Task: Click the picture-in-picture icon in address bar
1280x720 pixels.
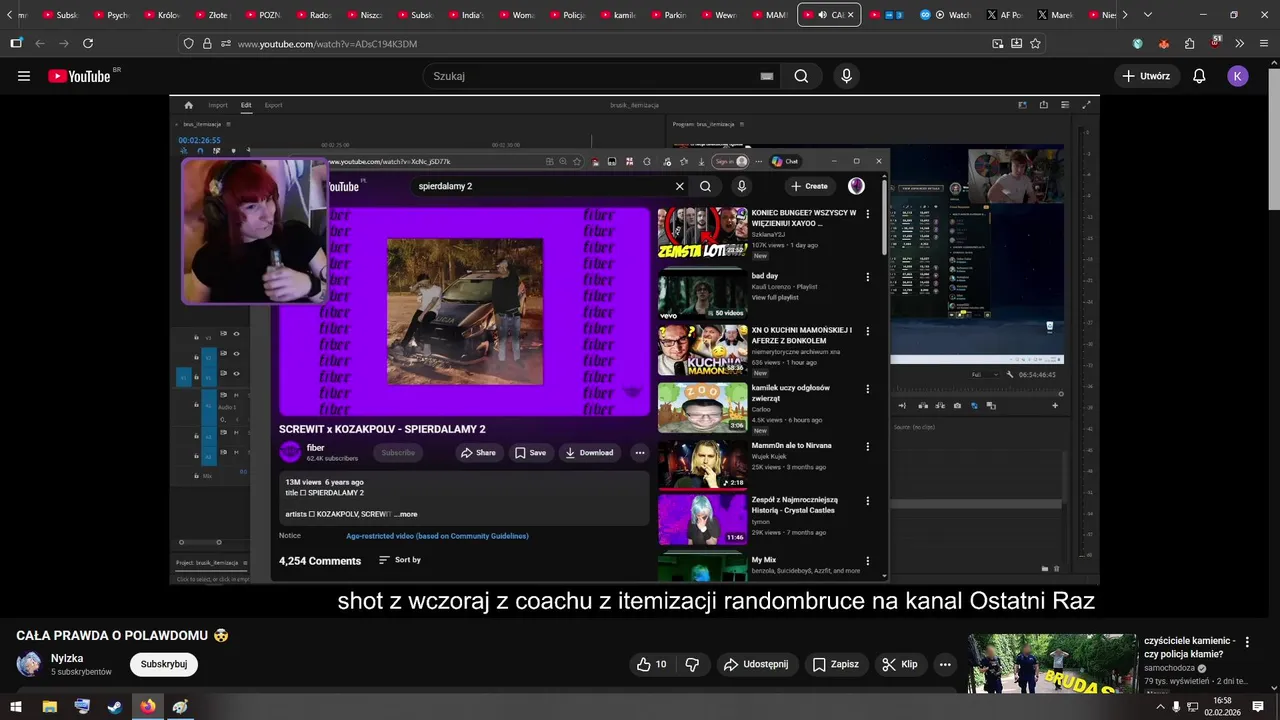Action: [x=997, y=44]
